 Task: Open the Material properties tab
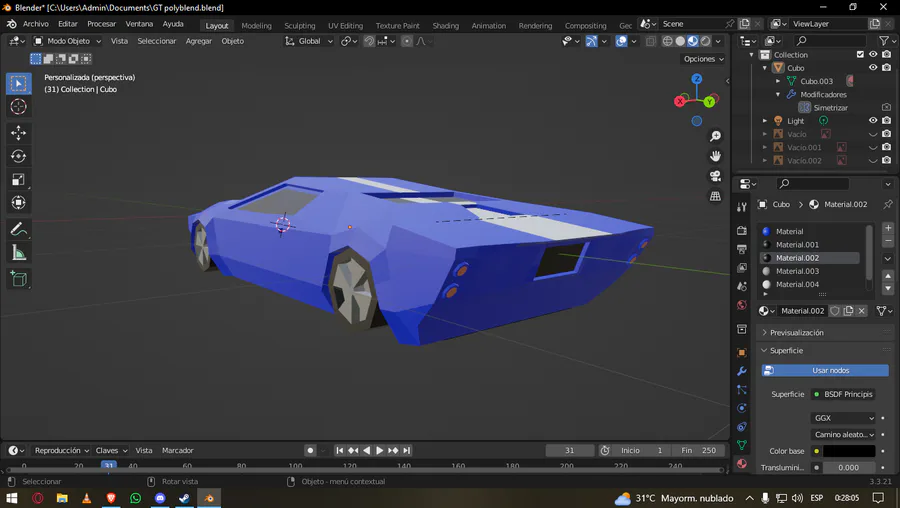click(x=742, y=464)
